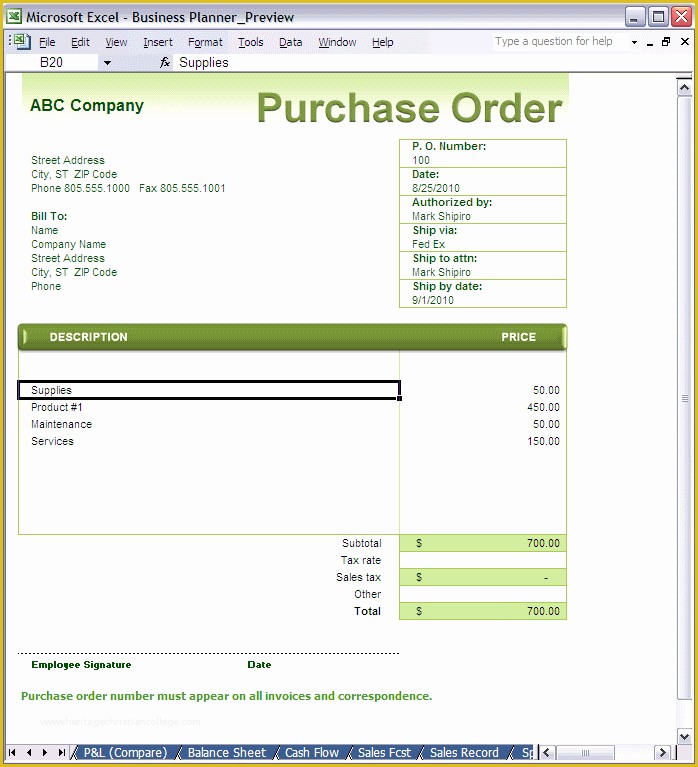
Task: Select the Employee Signature label
Action: tap(81, 665)
